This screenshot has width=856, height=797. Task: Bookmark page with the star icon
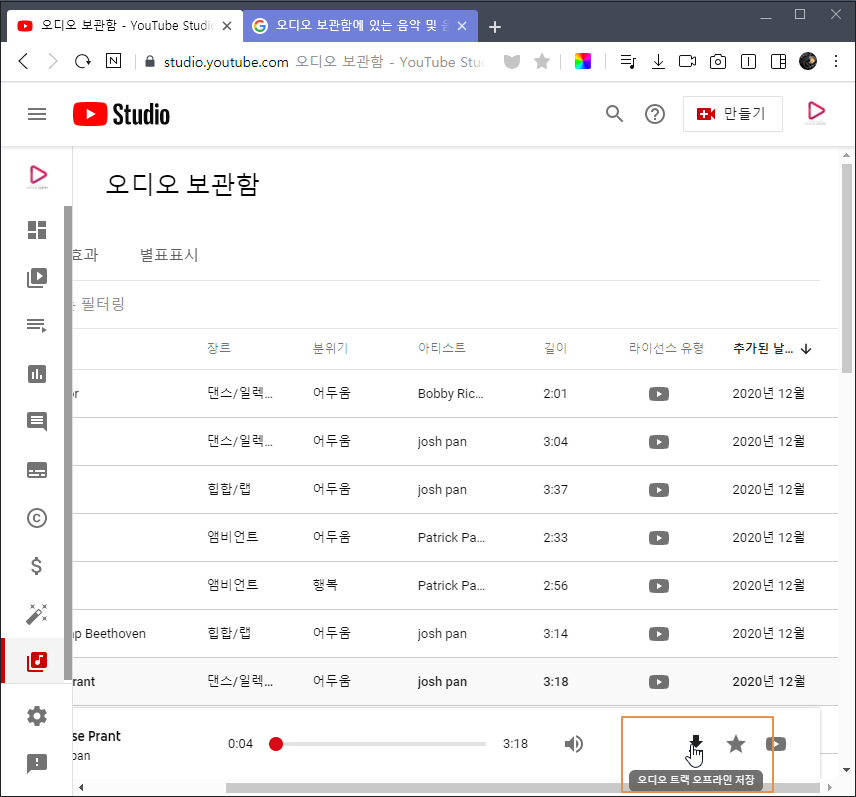[542, 61]
